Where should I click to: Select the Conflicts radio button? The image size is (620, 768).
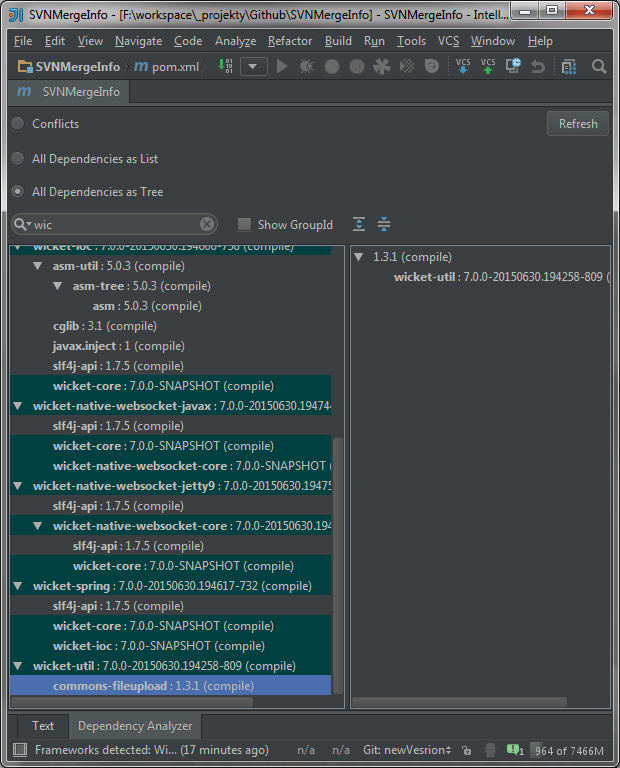[18, 123]
